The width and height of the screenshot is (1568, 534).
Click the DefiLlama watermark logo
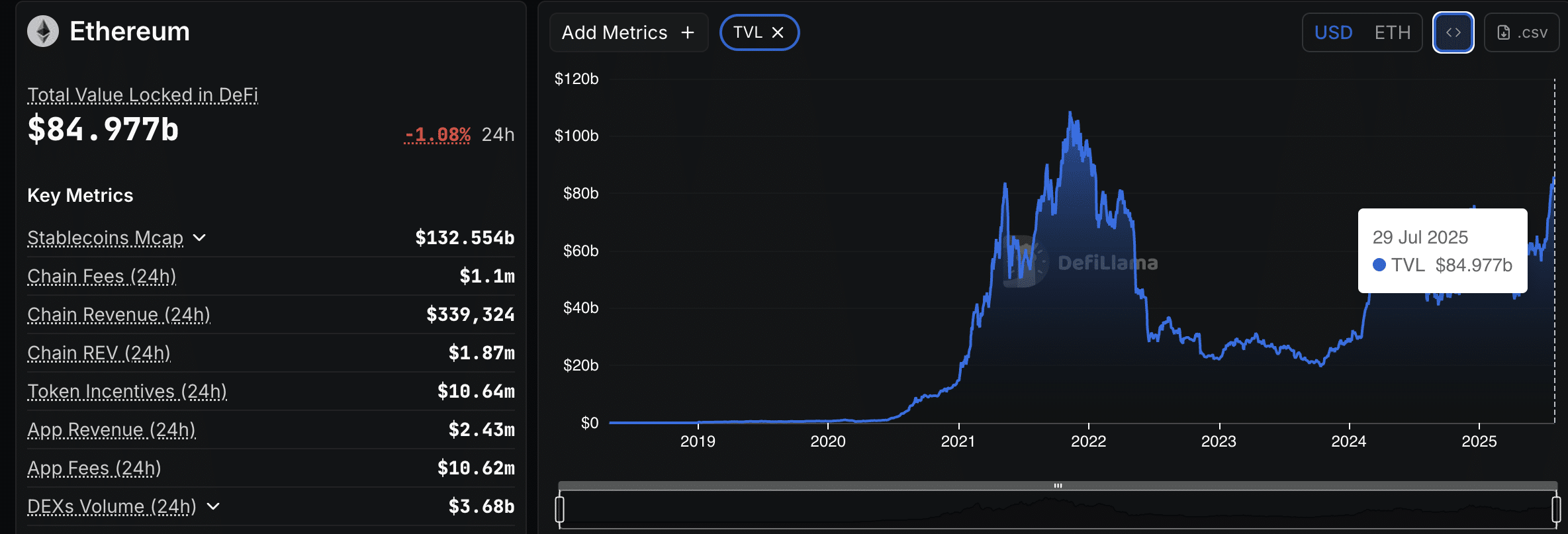[1025, 262]
